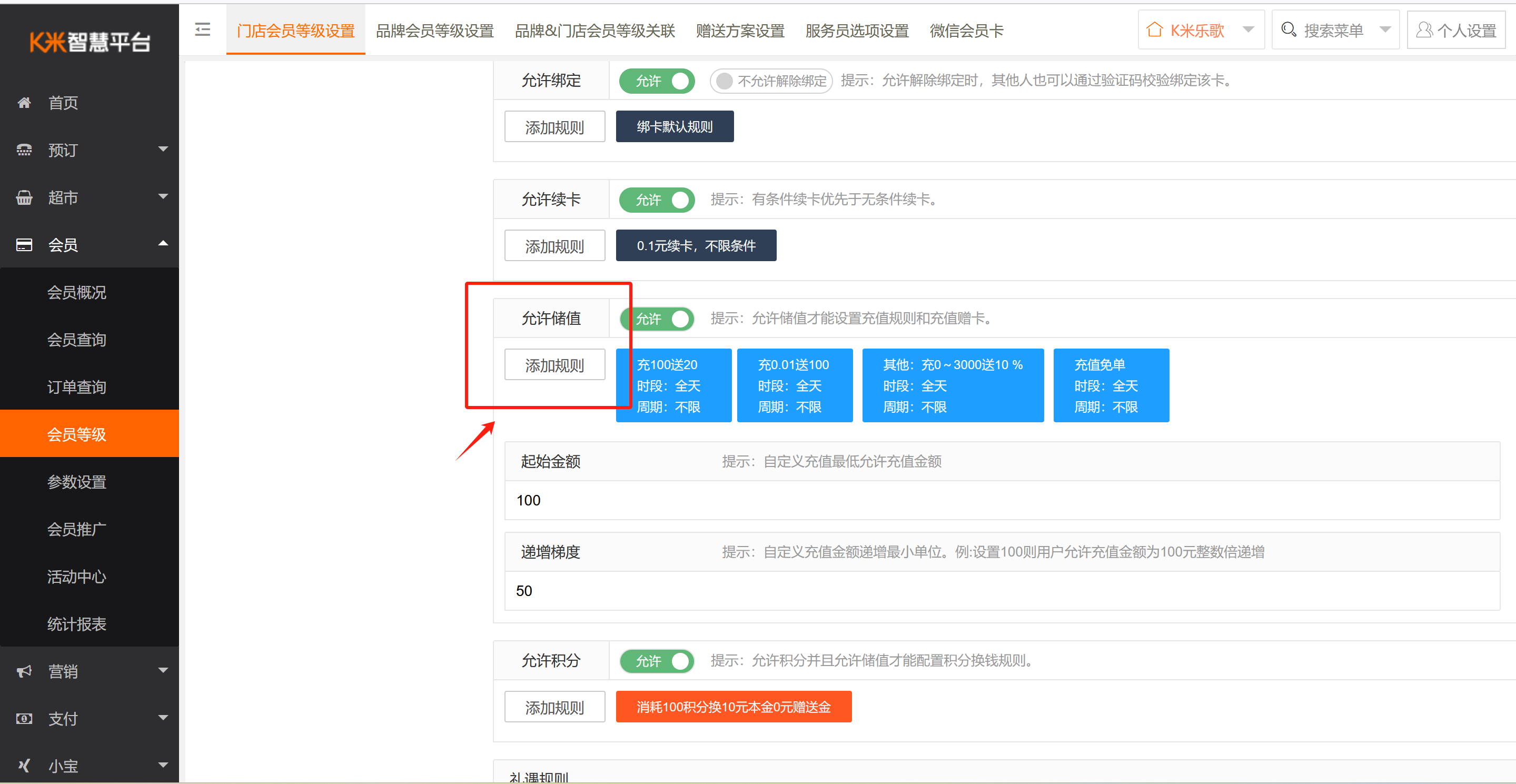Expand the 支付 sidebar menu

[163, 718]
